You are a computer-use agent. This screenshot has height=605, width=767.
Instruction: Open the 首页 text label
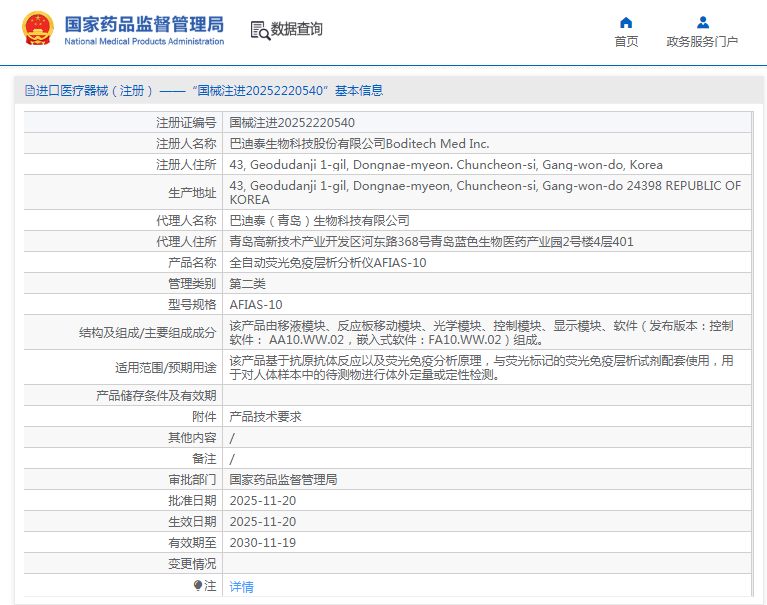626,42
